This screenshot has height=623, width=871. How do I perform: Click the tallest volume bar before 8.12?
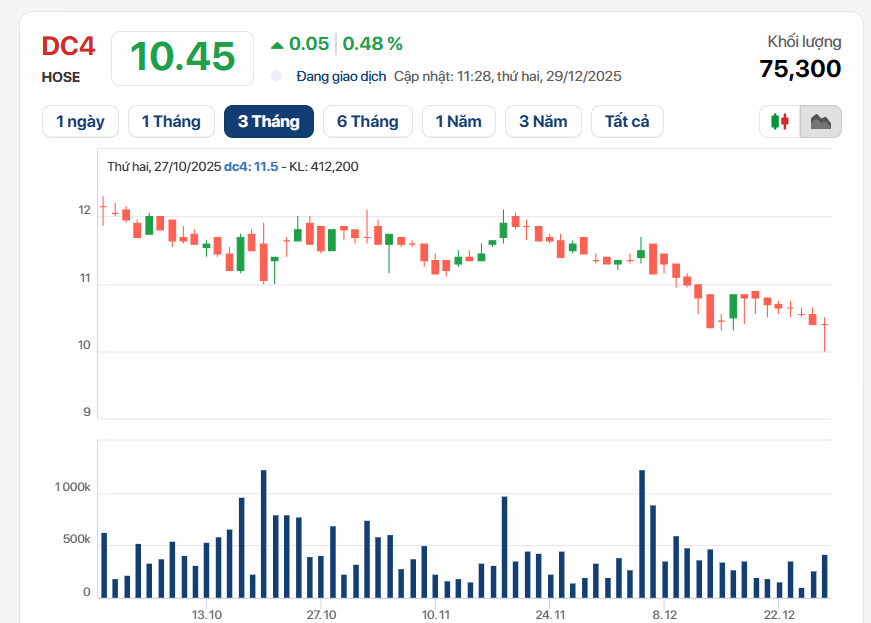pos(642,532)
